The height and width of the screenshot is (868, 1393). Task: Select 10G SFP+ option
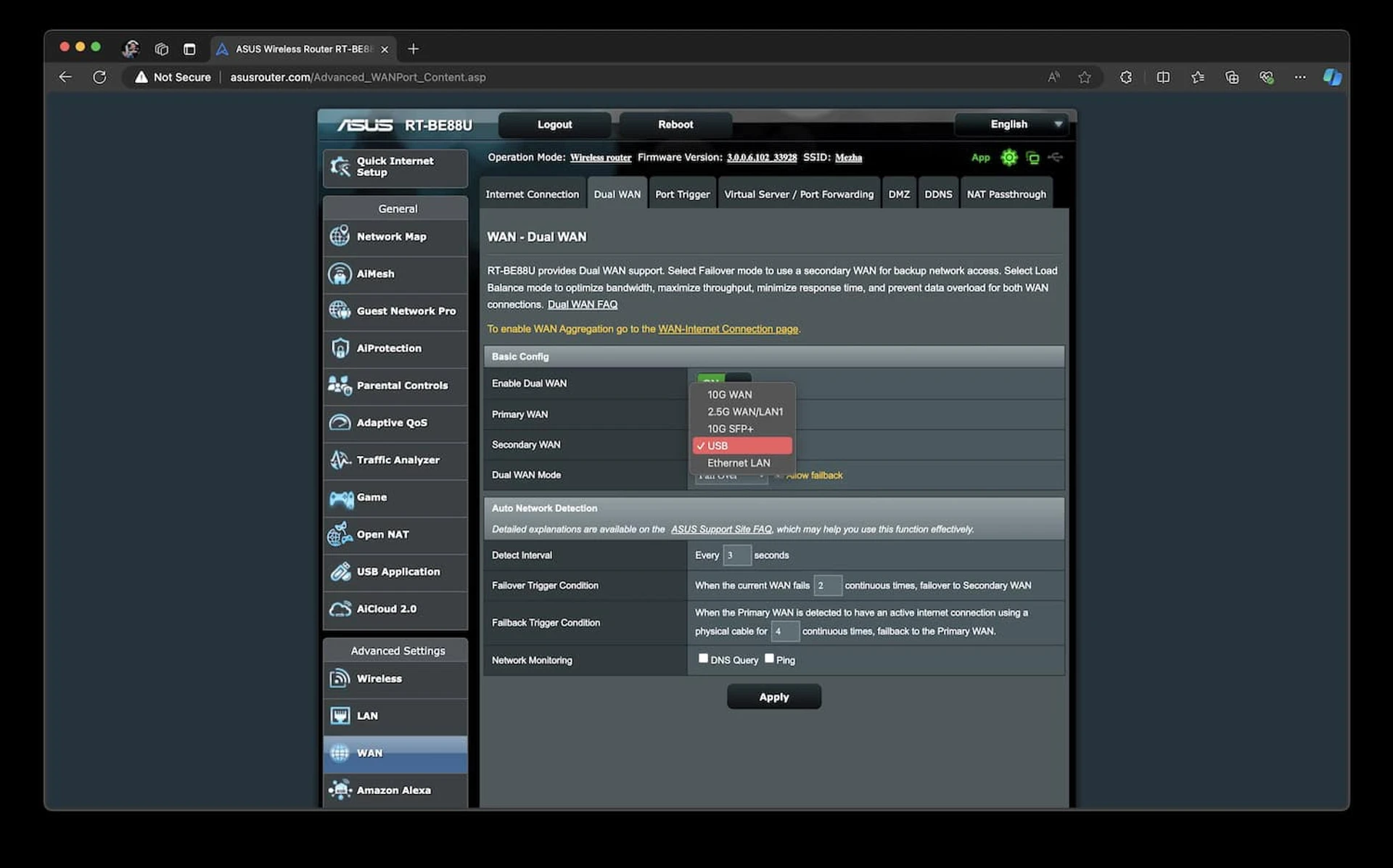pos(743,429)
